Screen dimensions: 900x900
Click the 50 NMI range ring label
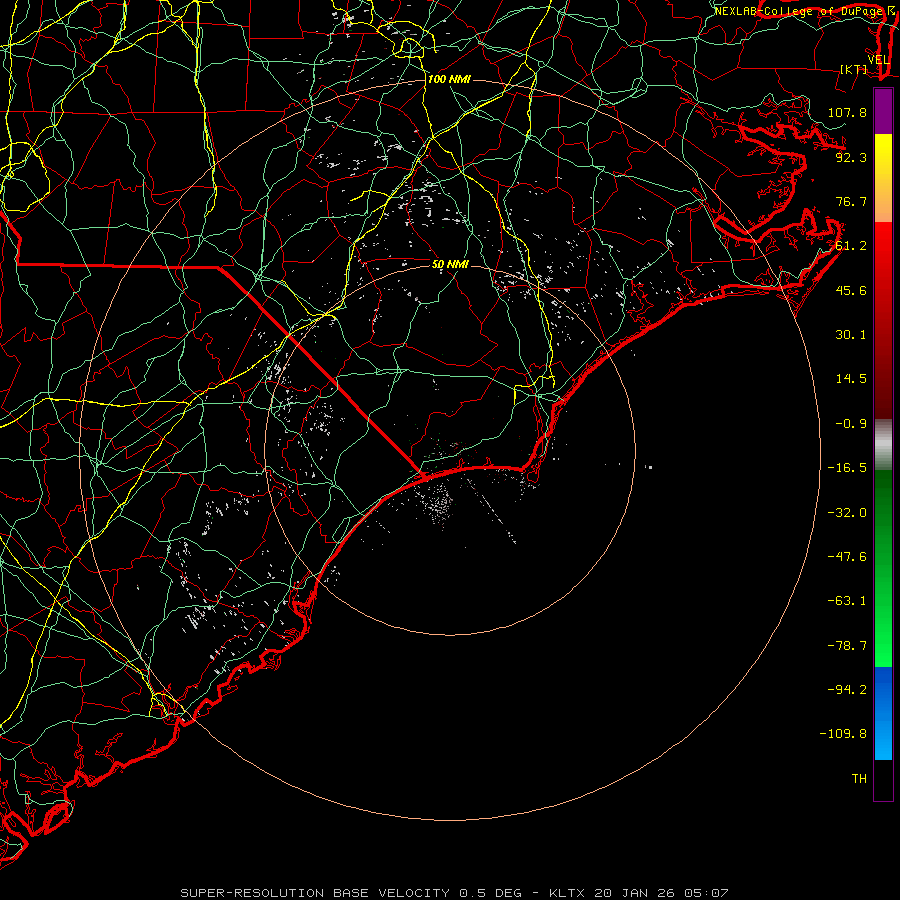point(451,265)
